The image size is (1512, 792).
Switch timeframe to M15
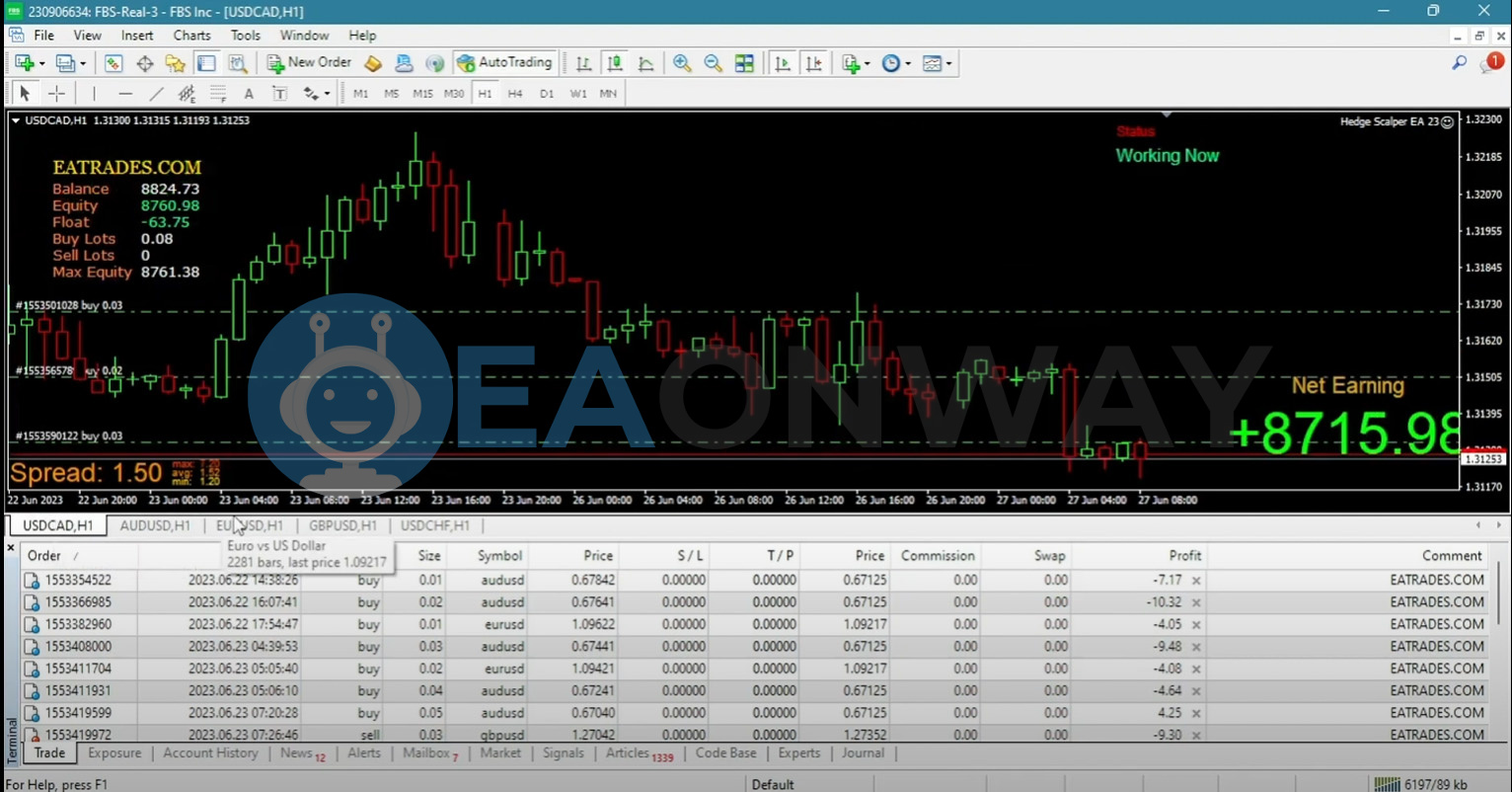pos(422,94)
